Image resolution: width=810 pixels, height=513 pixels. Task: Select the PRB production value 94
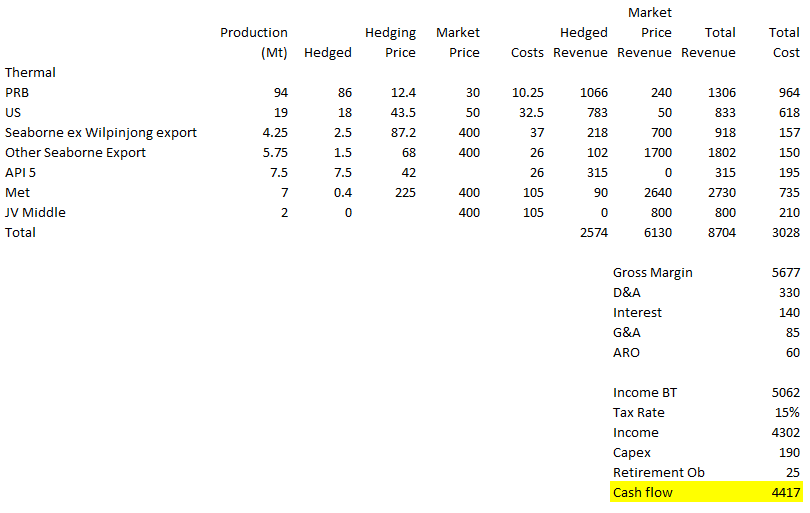[x=280, y=92]
